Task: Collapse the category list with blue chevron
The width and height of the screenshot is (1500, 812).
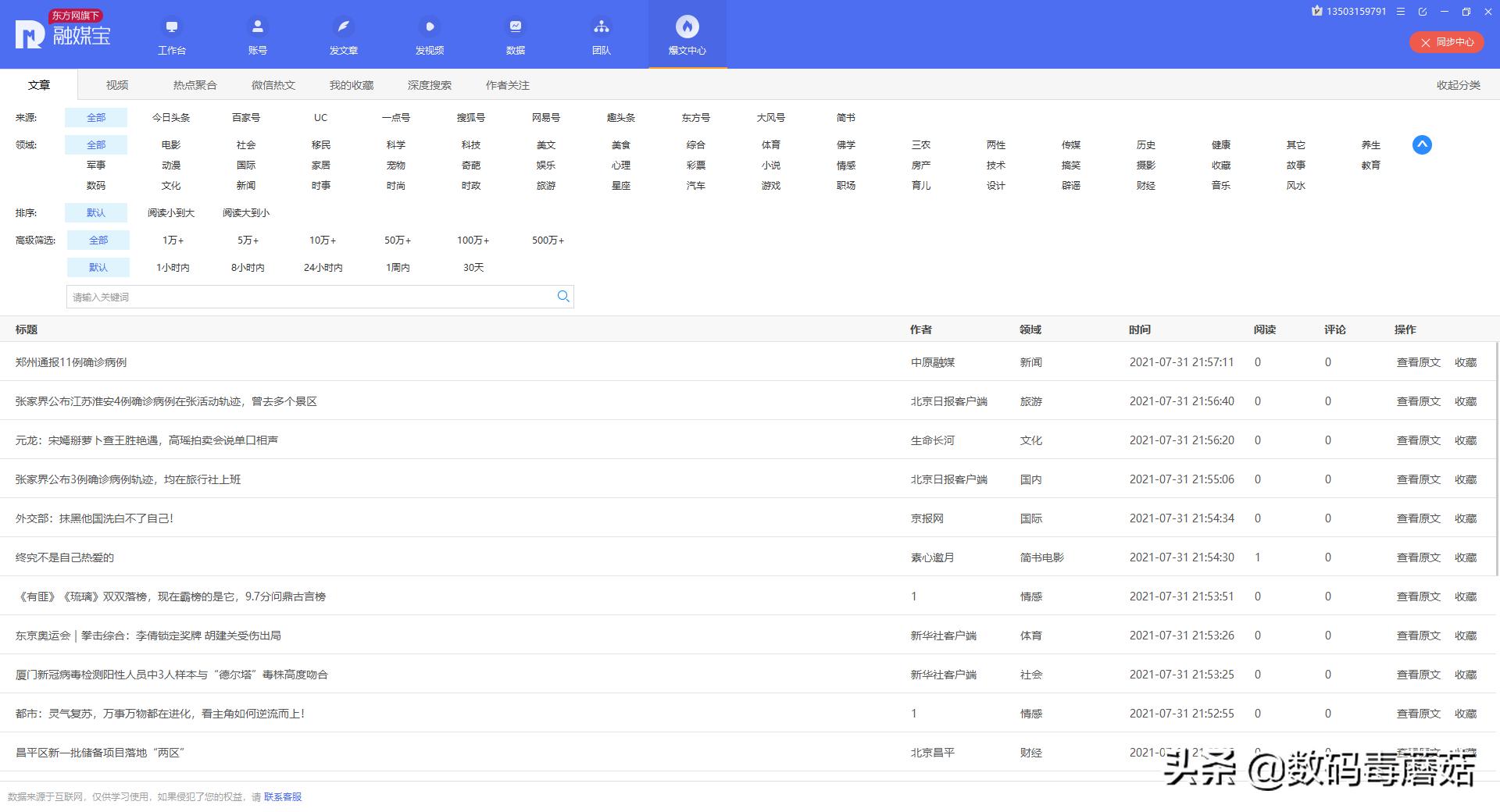Action: 1422,145
